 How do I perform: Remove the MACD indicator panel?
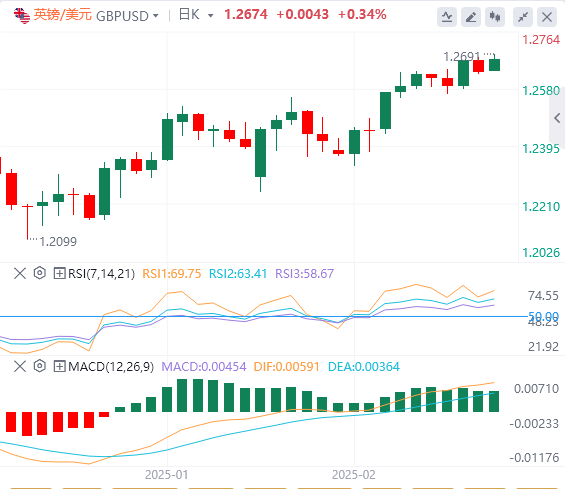click(20, 366)
